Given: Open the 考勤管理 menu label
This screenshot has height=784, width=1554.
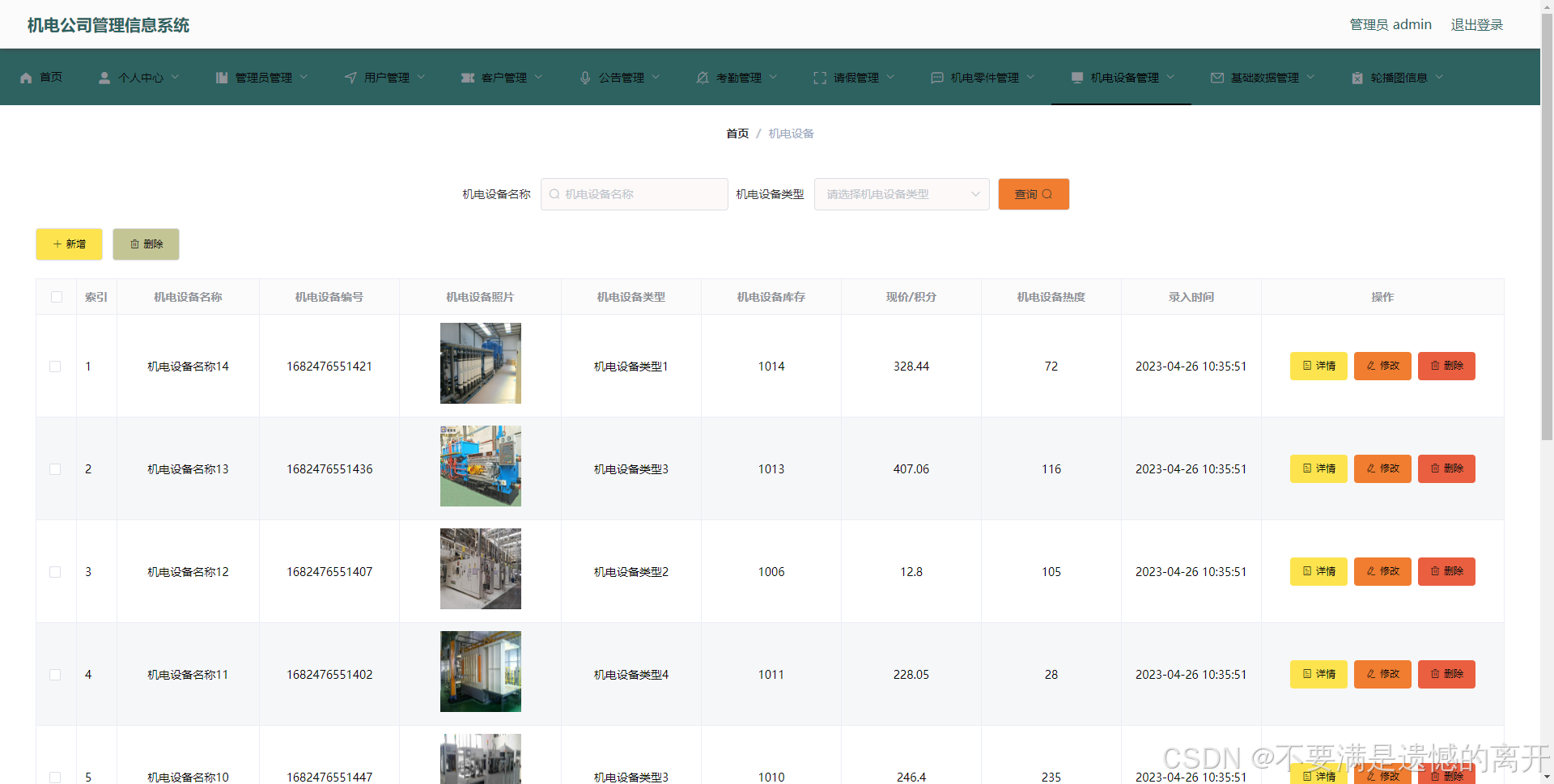Looking at the screenshot, I should [x=738, y=78].
